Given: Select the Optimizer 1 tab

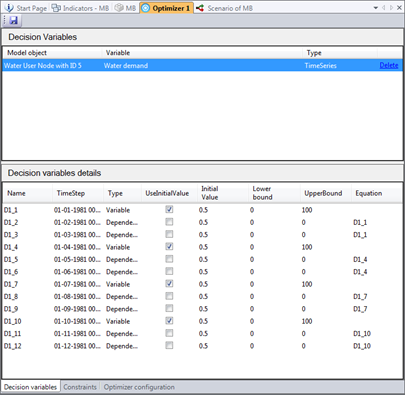Looking at the screenshot, I should point(166,8).
